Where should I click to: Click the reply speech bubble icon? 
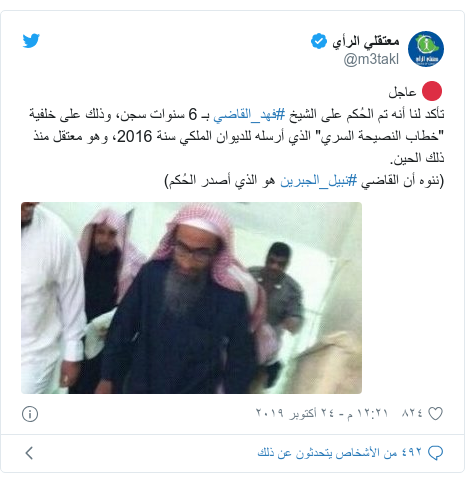pyautogui.click(x=435, y=453)
